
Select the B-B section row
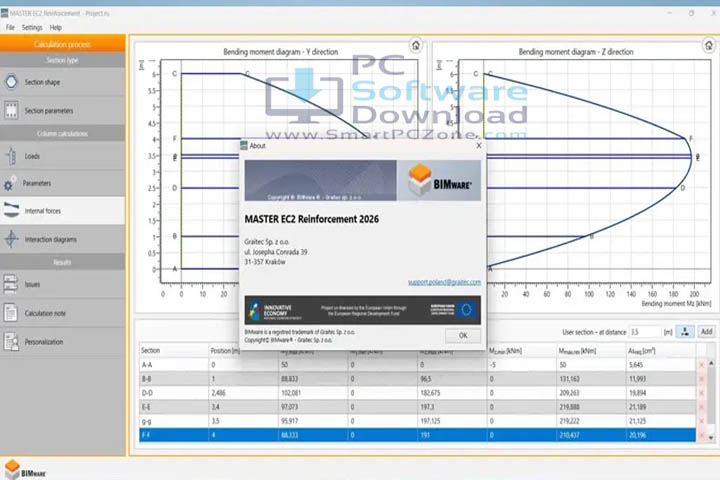pos(417,379)
